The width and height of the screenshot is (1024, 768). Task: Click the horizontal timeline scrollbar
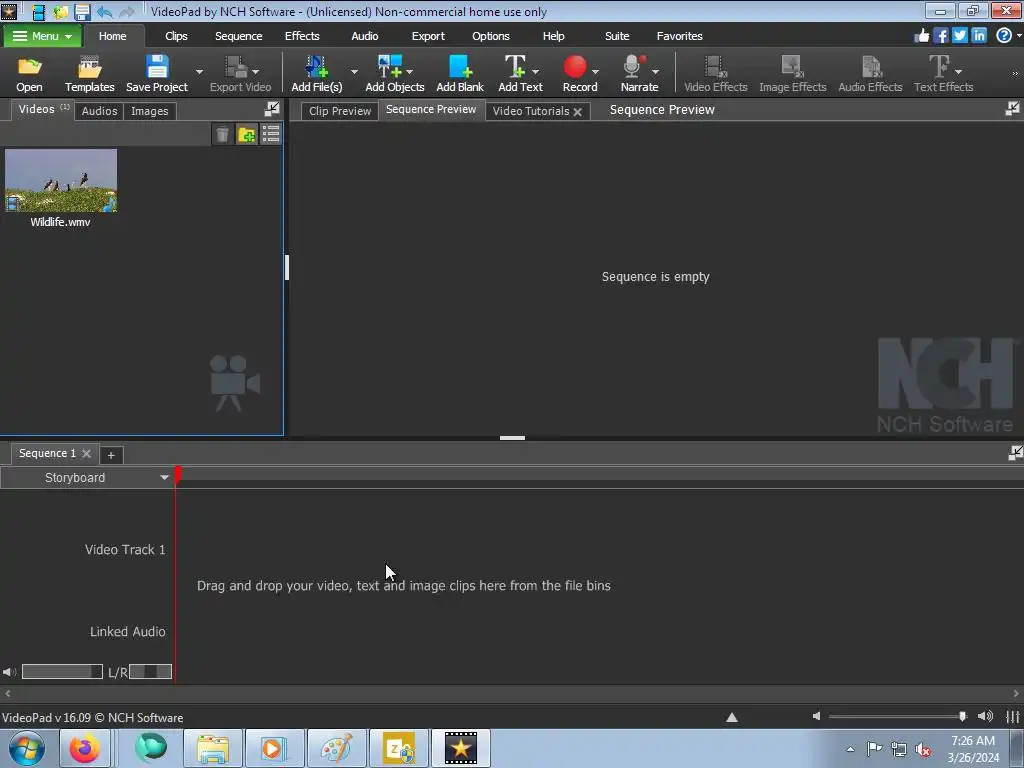click(x=512, y=694)
